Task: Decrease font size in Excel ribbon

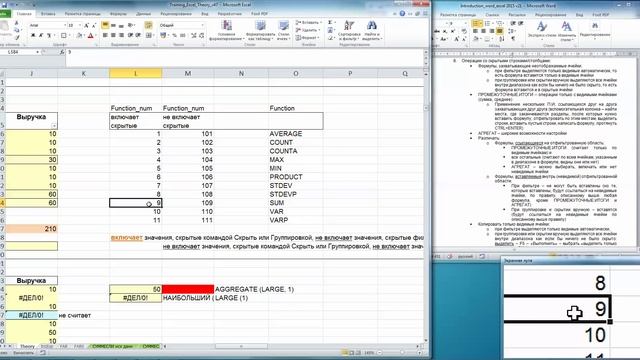Action: click(x=94, y=25)
